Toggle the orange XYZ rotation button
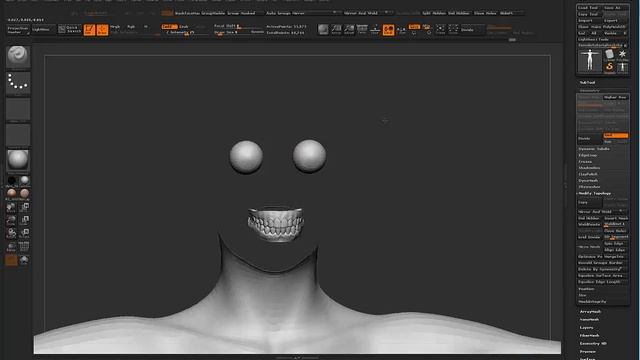This screenshot has width=640, height=360. coord(414,27)
